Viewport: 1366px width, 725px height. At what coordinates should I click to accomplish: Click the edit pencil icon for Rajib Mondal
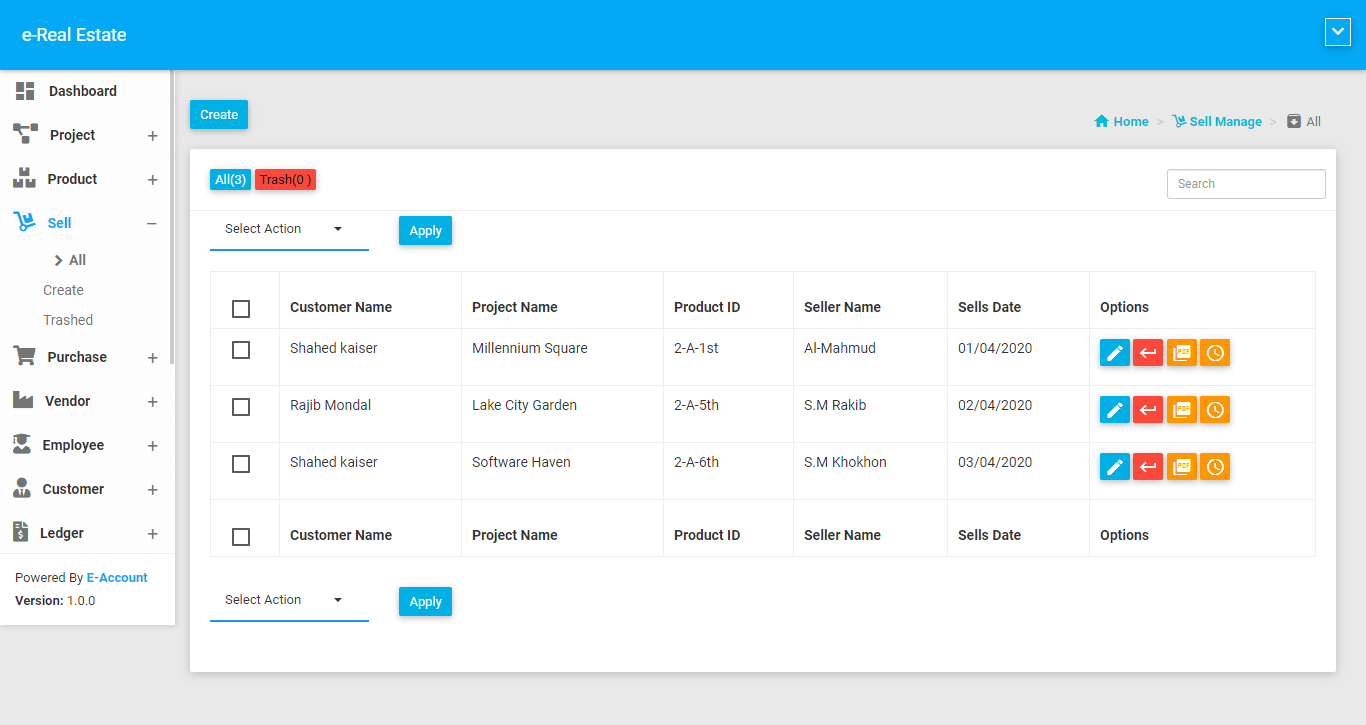point(1115,410)
